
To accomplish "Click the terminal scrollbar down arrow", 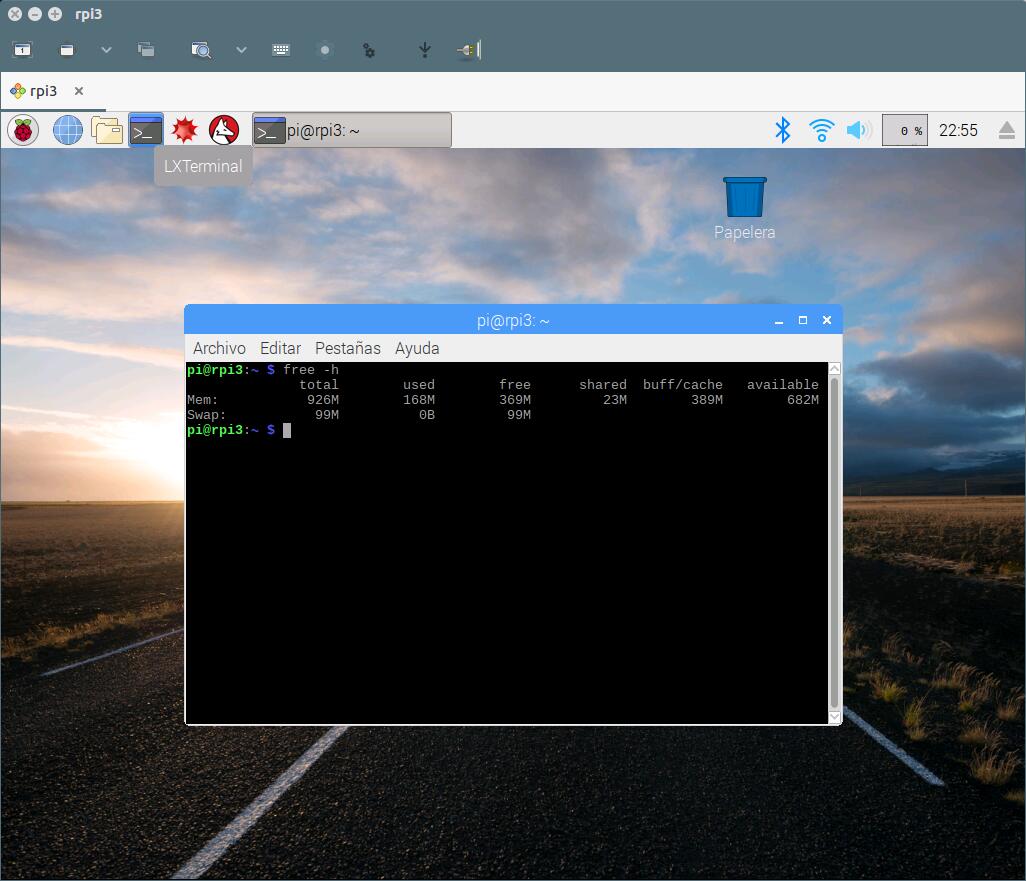I will pyautogui.click(x=835, y=716).
